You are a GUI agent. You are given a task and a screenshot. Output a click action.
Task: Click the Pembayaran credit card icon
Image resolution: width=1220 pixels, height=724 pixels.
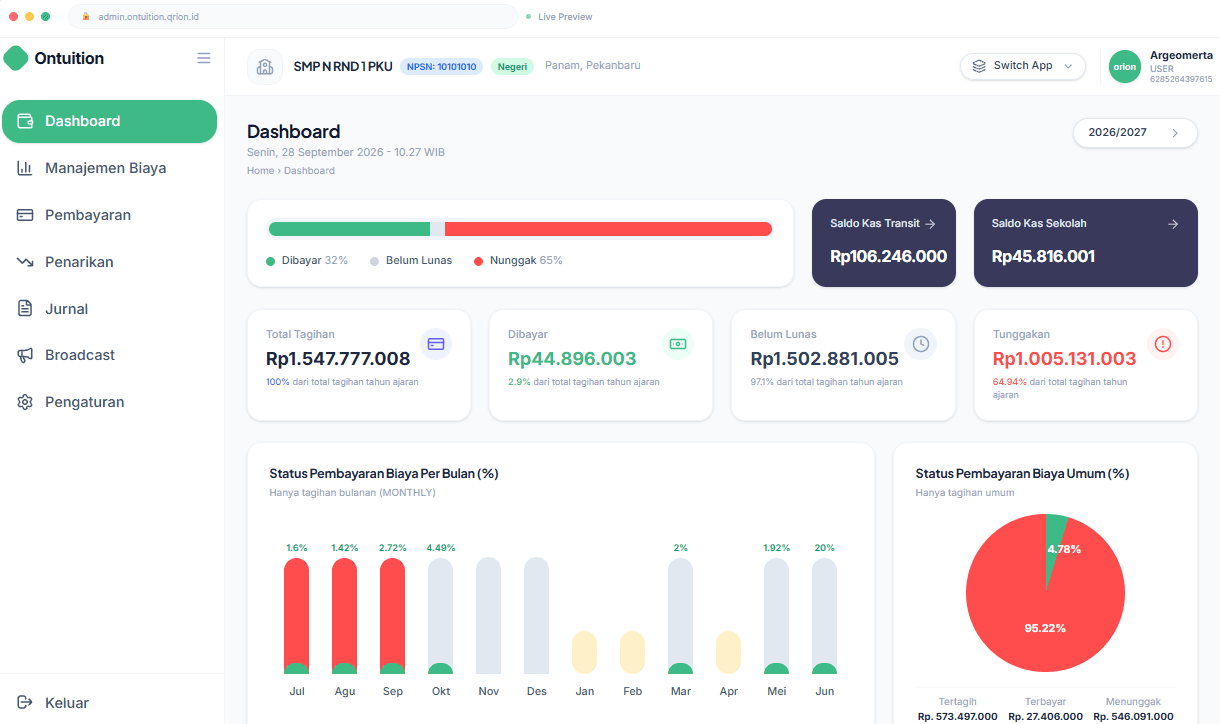click(x=25, y=215)
